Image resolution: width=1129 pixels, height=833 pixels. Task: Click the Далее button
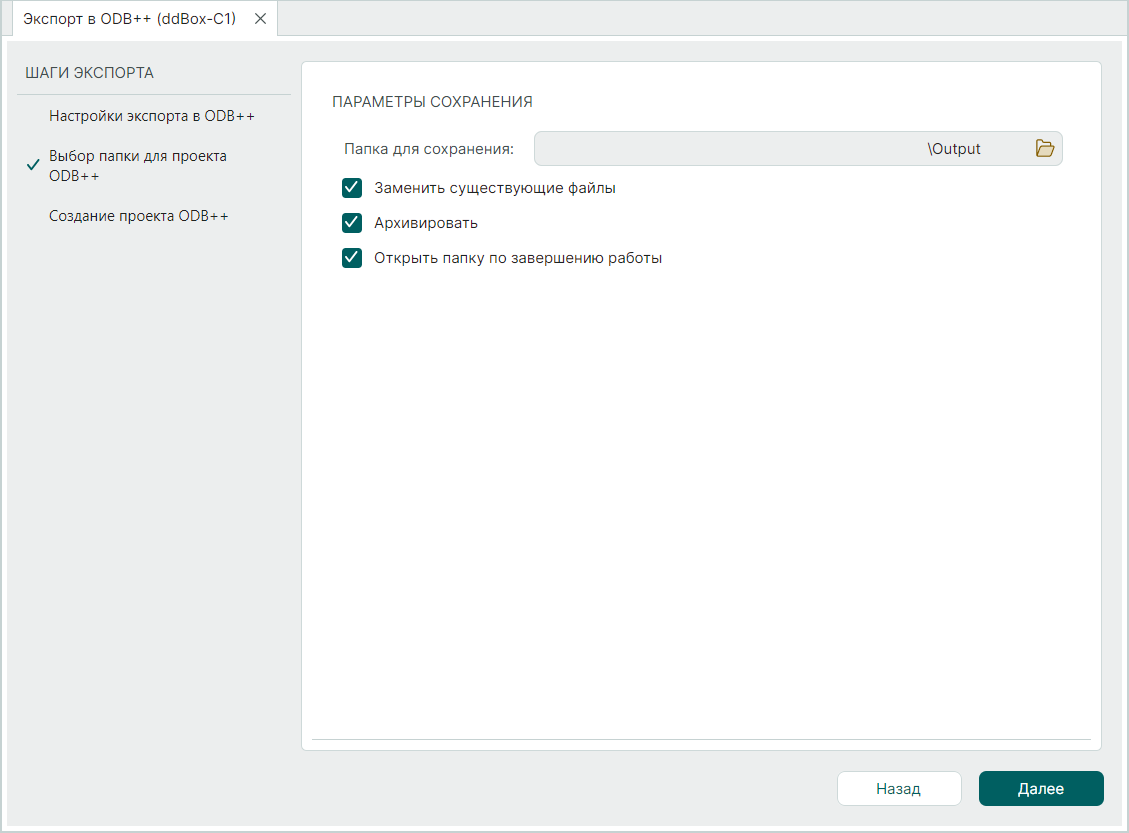1040,788
